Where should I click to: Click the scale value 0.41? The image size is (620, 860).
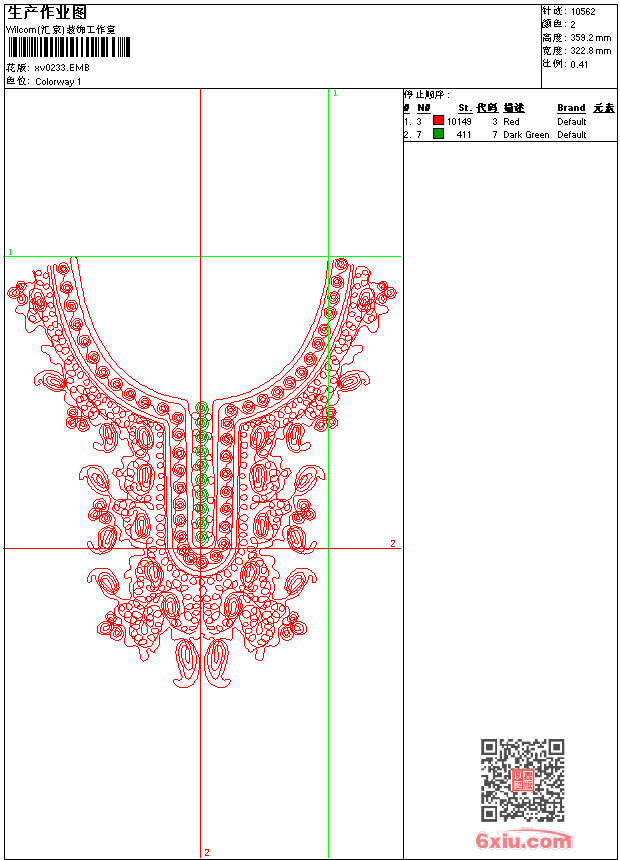coord(579,65)
